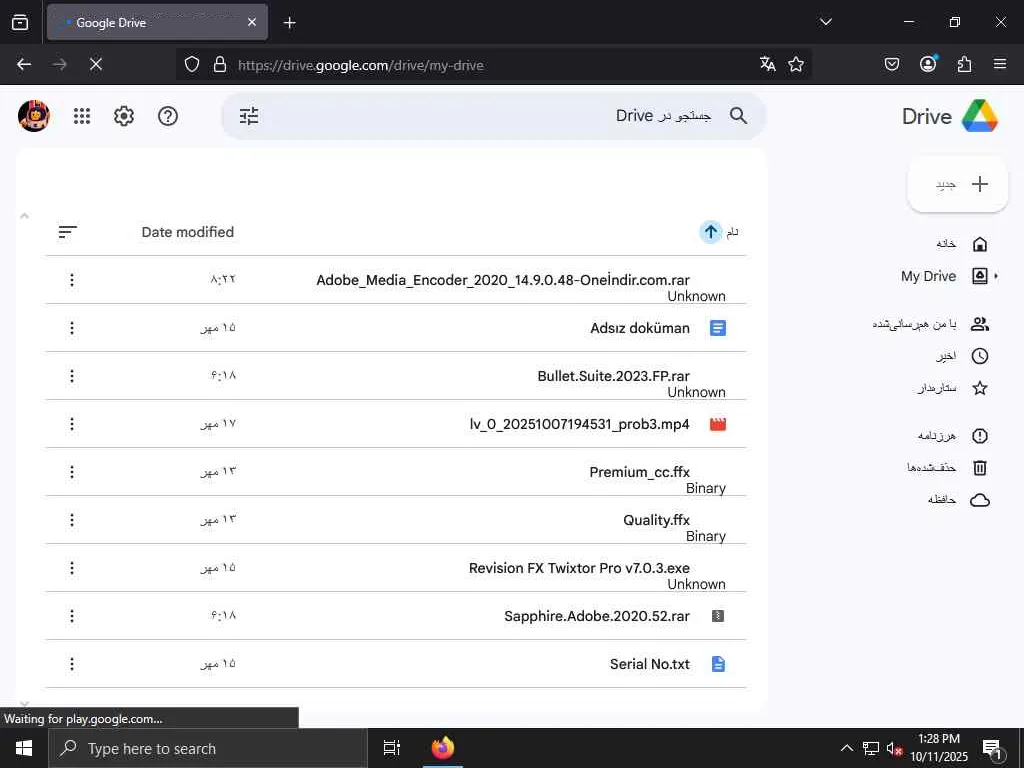Select Revision FX Twixtor Pro v7.0.3.exe

pyautogui.click(x=396, y=568)
